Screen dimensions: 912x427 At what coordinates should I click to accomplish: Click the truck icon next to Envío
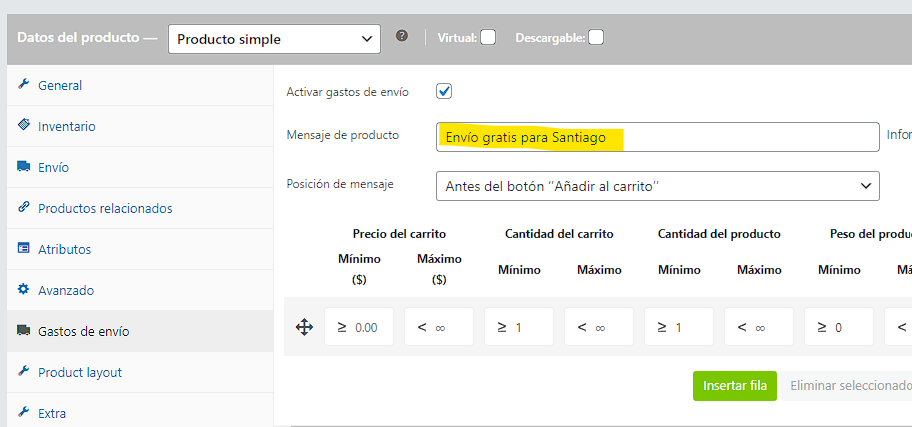point(24,167)
